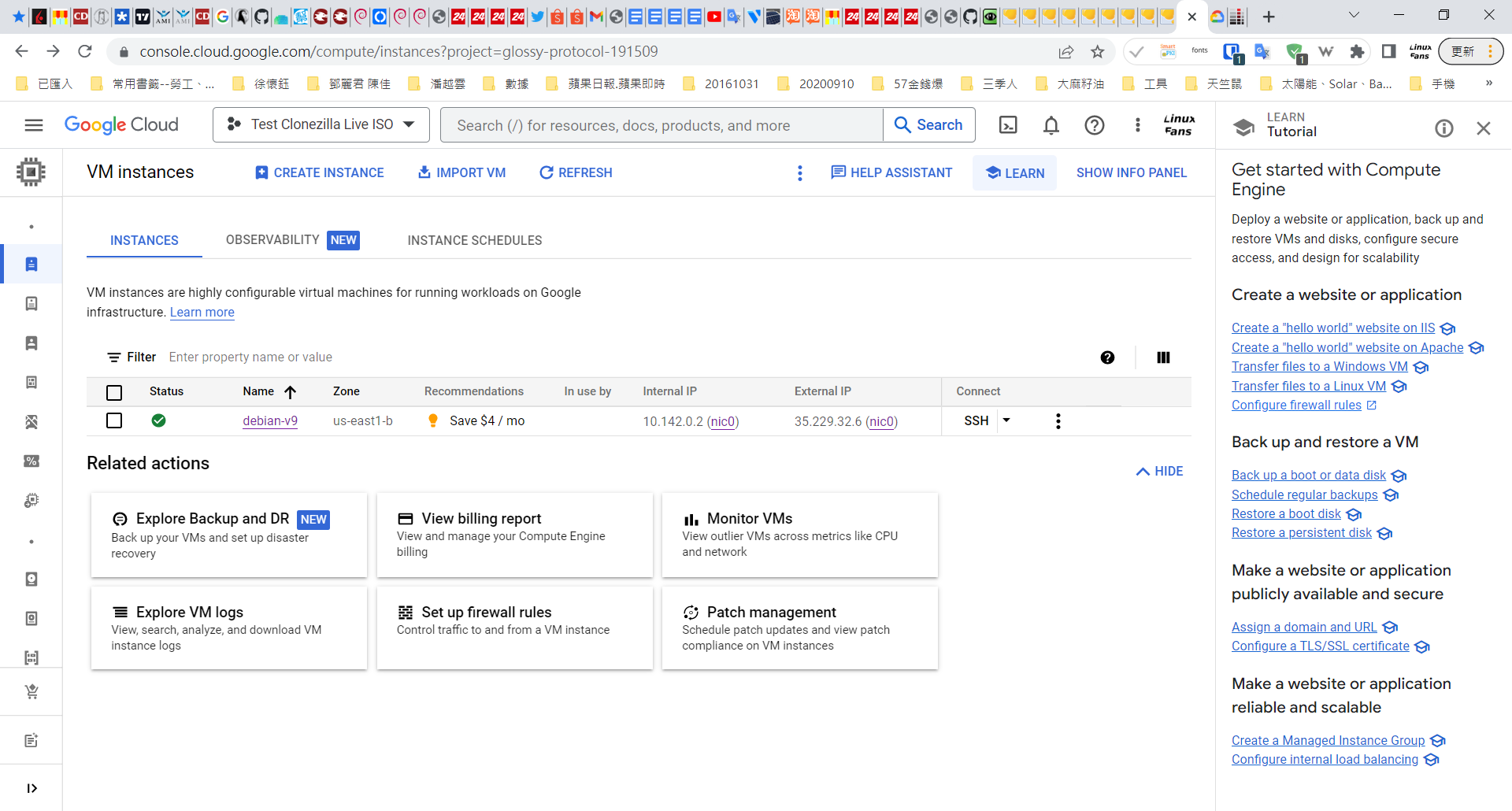Open Back up a boot or data disk link
Viewport: 1512px width, 811px height.
[1309, 476]
